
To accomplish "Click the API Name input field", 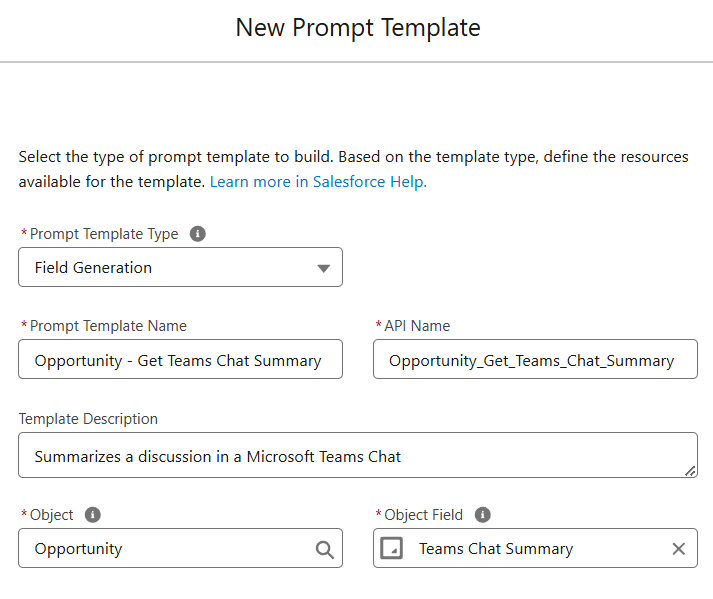I will (x=535, y=359).
